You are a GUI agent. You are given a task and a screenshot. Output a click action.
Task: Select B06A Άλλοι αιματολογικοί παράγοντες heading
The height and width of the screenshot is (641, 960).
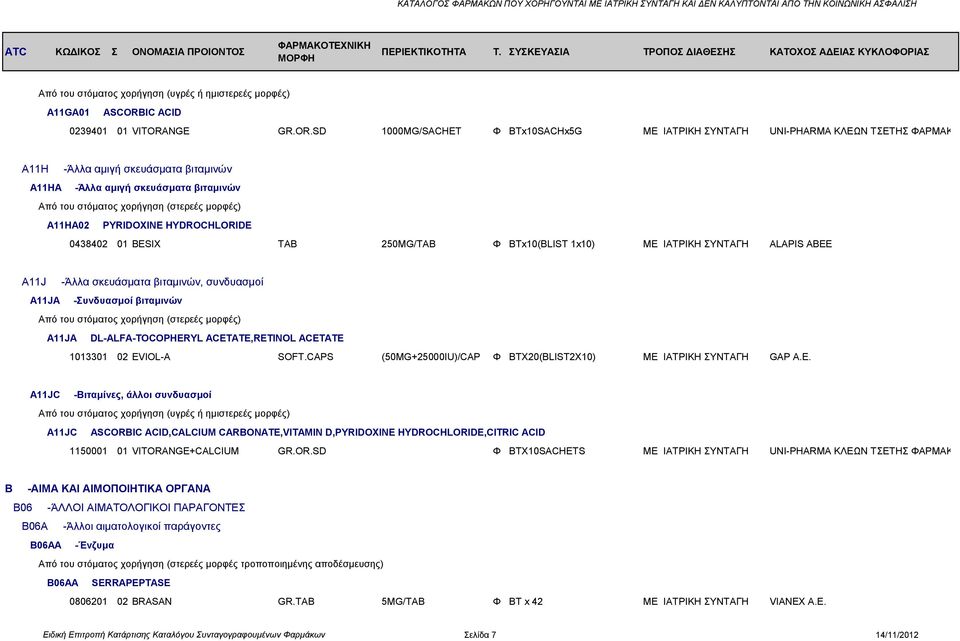coord(121,527)
